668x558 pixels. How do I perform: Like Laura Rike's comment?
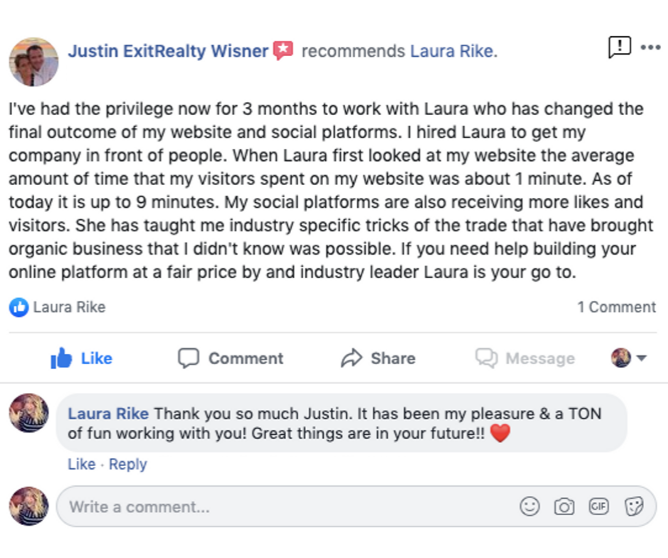point(81,464)
